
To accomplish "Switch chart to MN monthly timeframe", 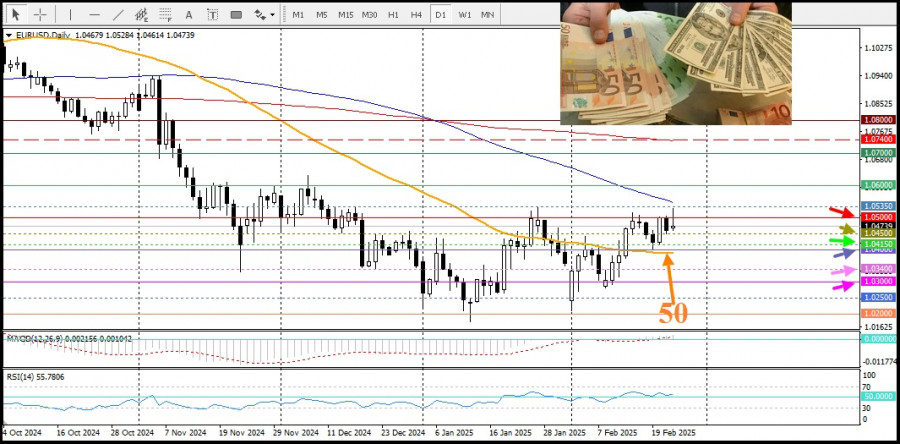I will [487, 15].
